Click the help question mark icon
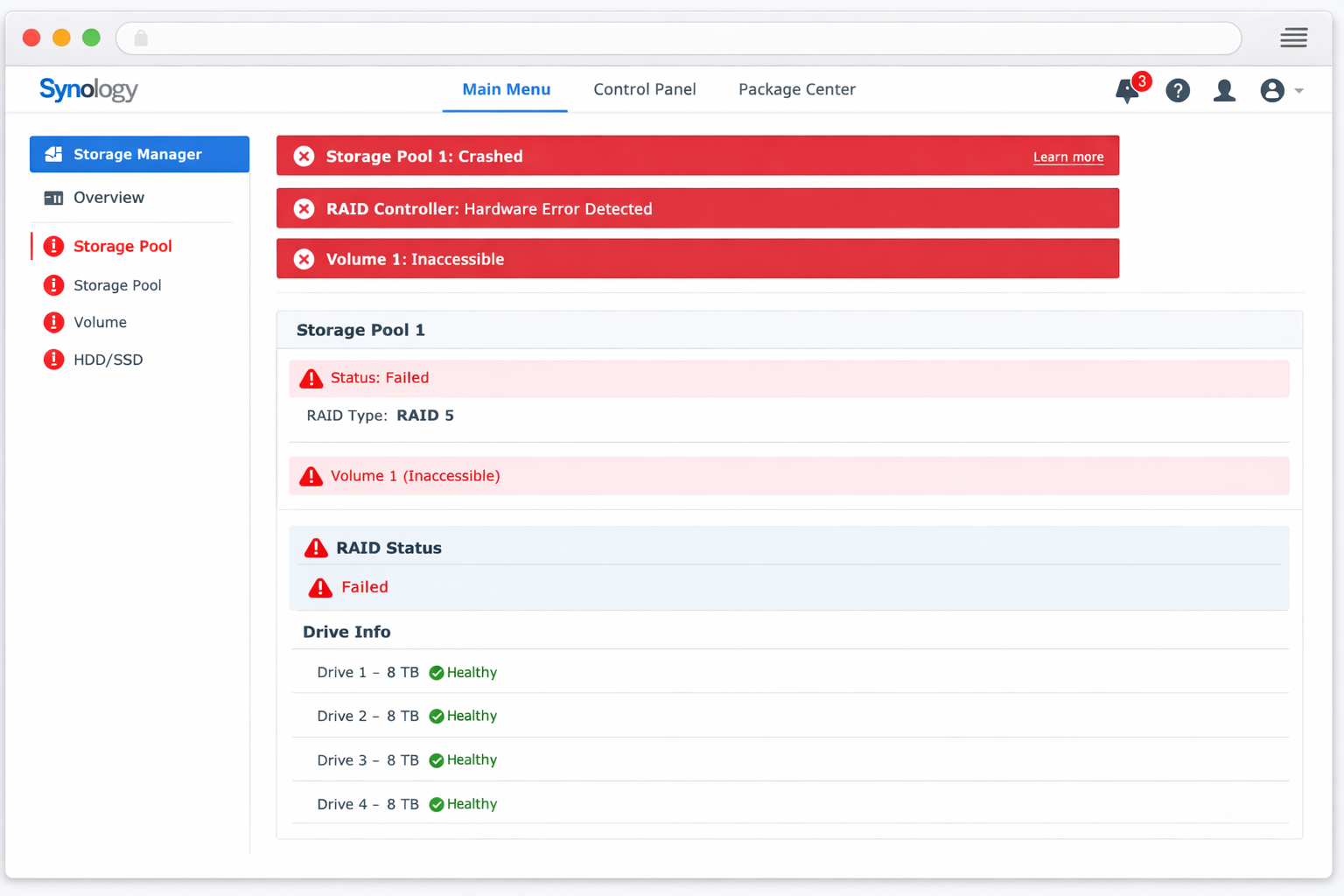Viewport: 1344px width, 896px height. [1178, 90]
